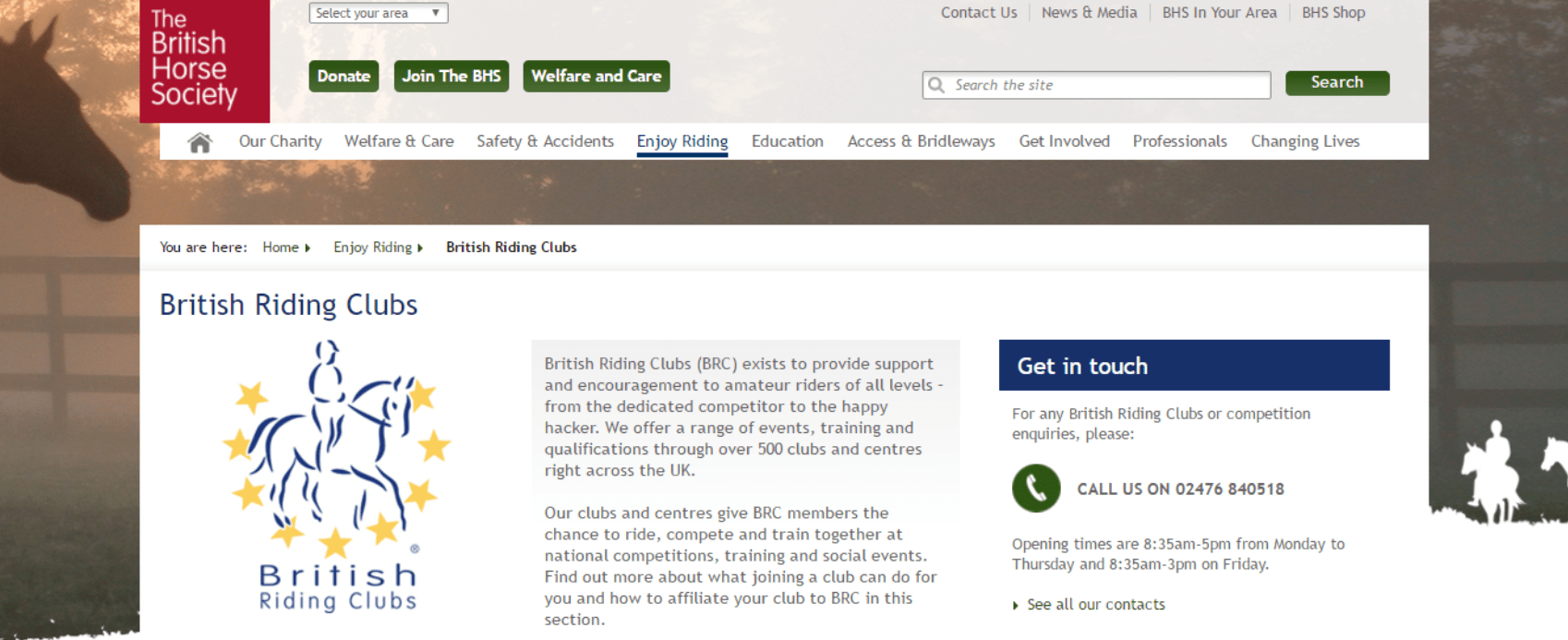The height and width of the screenshot is (640, 1568).
Task: Click the Get in touch panel header
Action: click(1194, 366)
